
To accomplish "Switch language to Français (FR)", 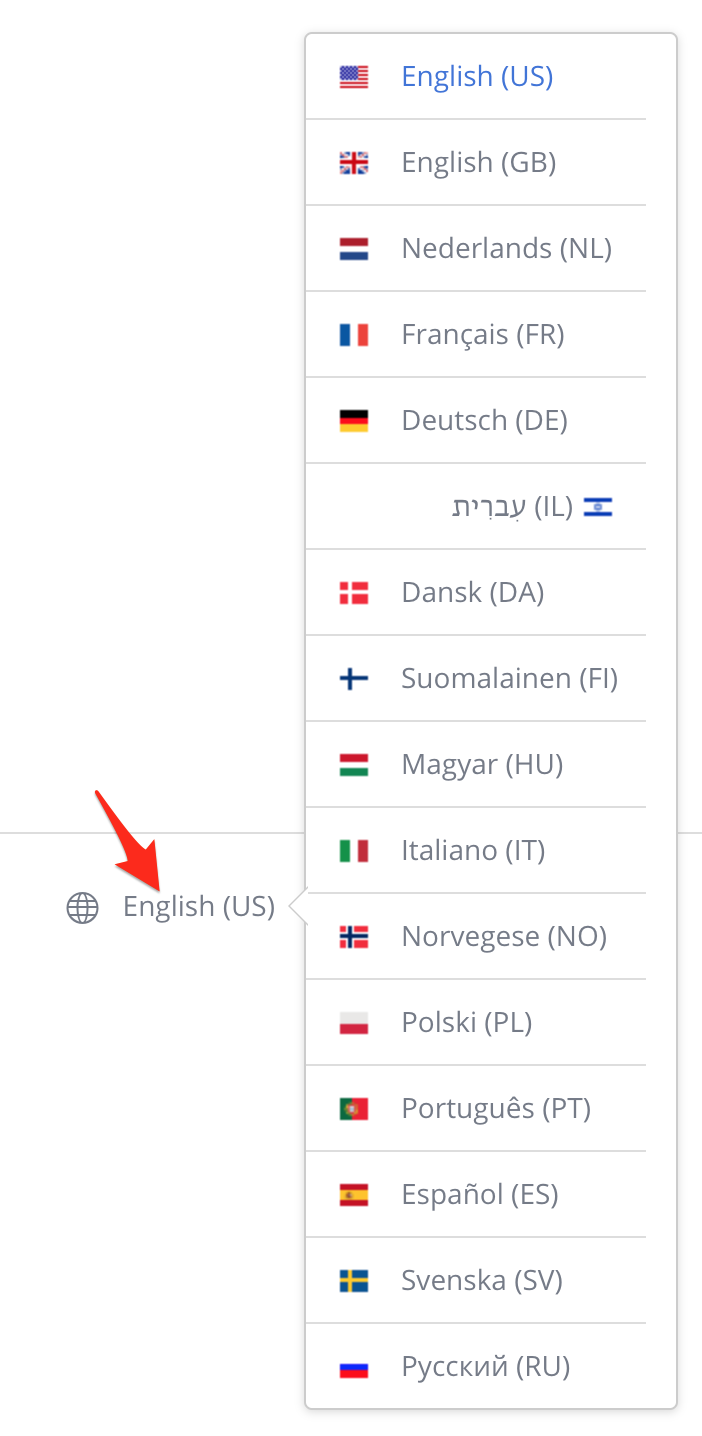I will (476, 334).
